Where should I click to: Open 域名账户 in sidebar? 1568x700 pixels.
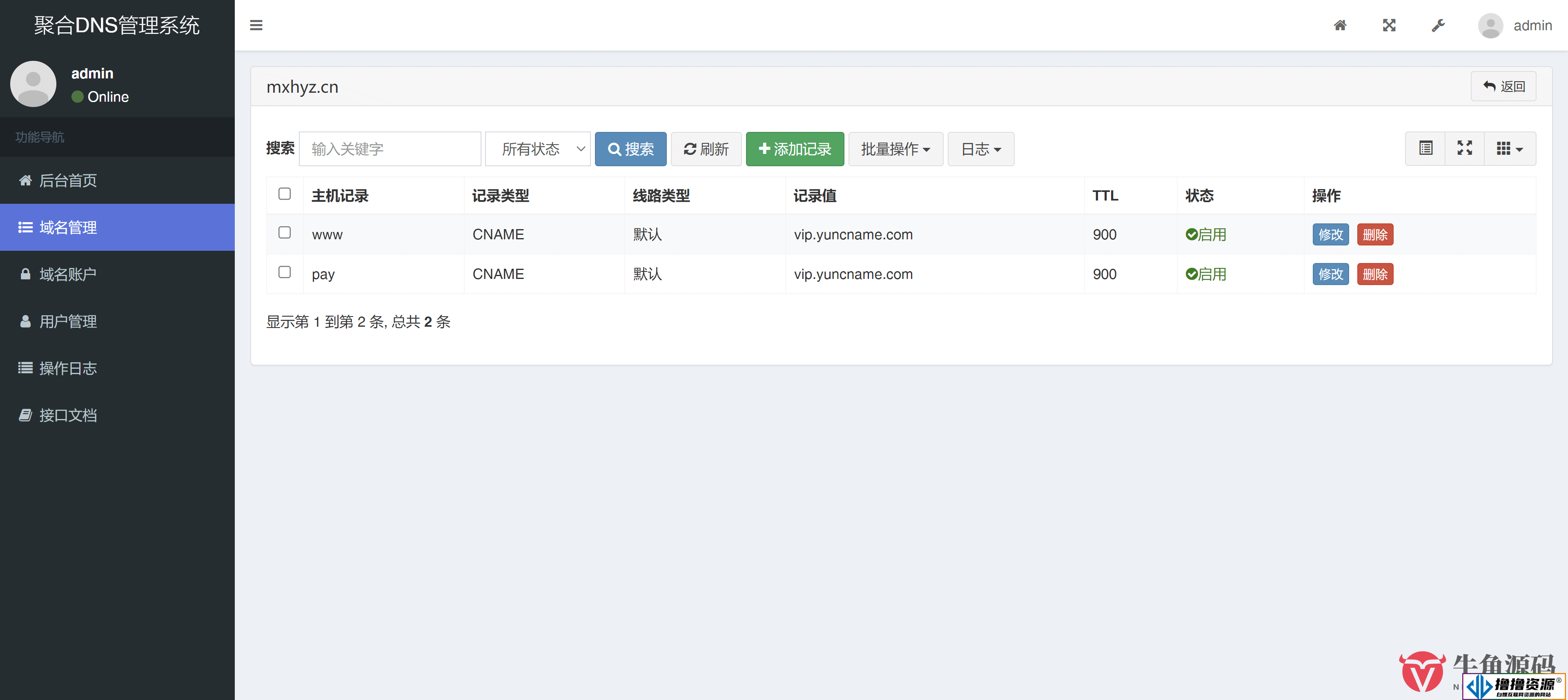(118, 274)
